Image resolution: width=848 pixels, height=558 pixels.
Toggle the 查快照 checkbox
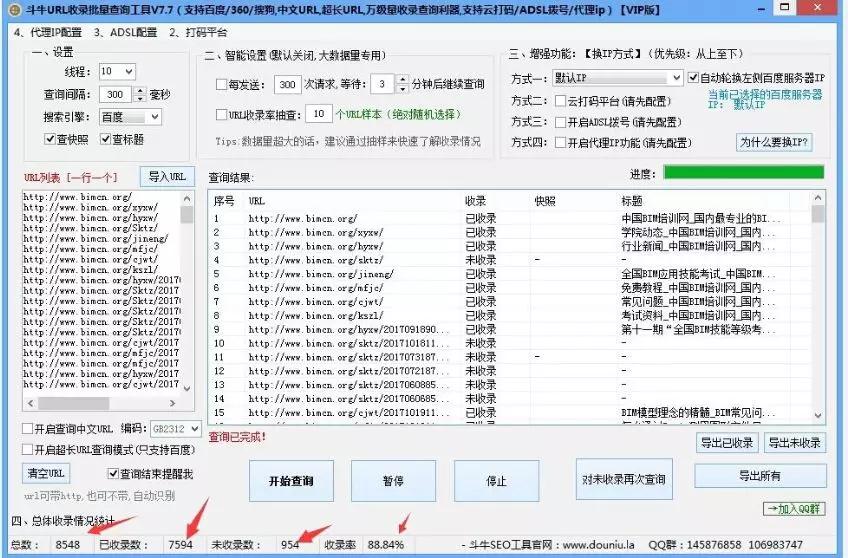[49, 139]
